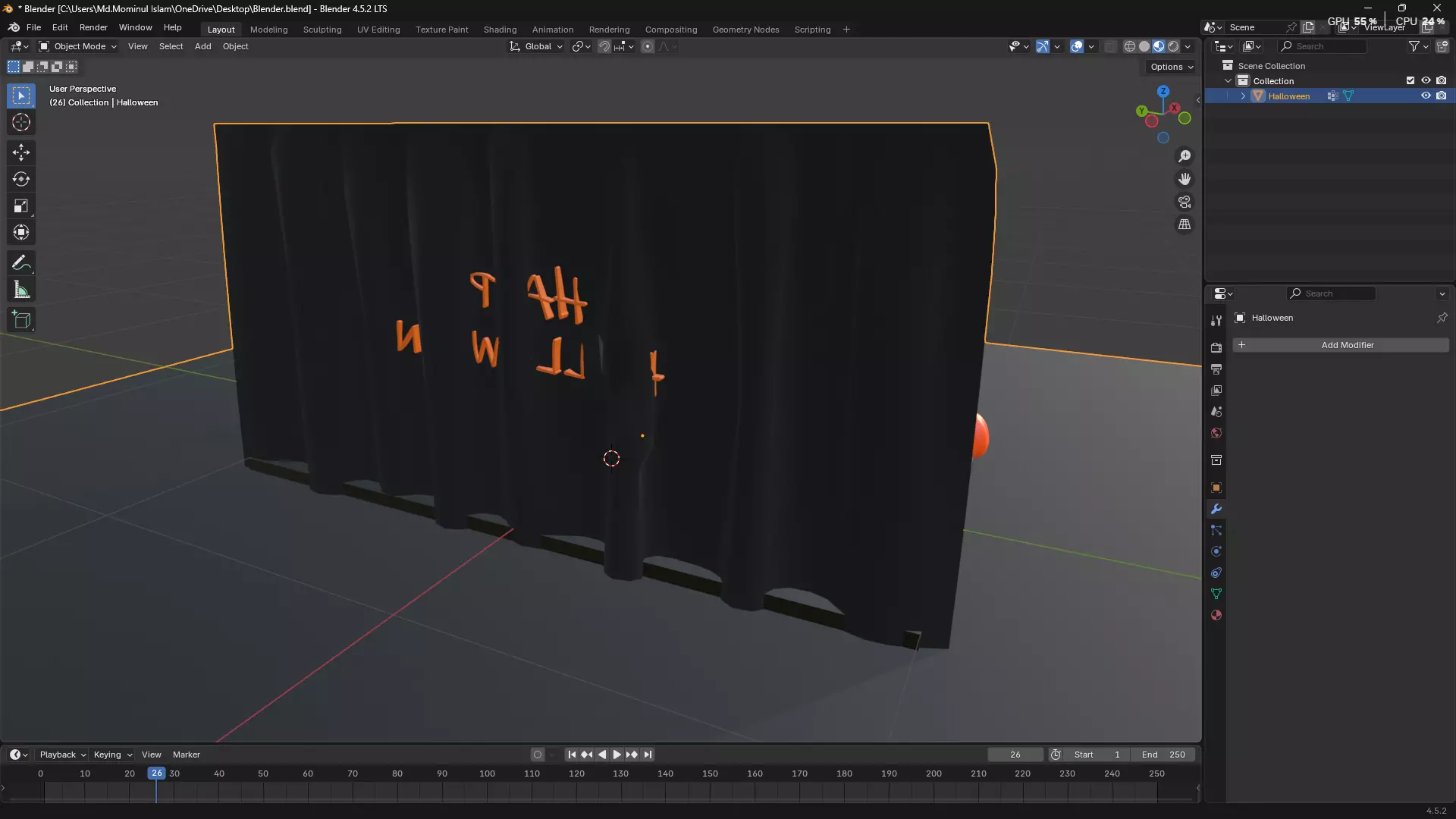Toggle Collection viewport visibility eye
Viewport: 1456px width, 819px height.
[x=1426, y=80]
